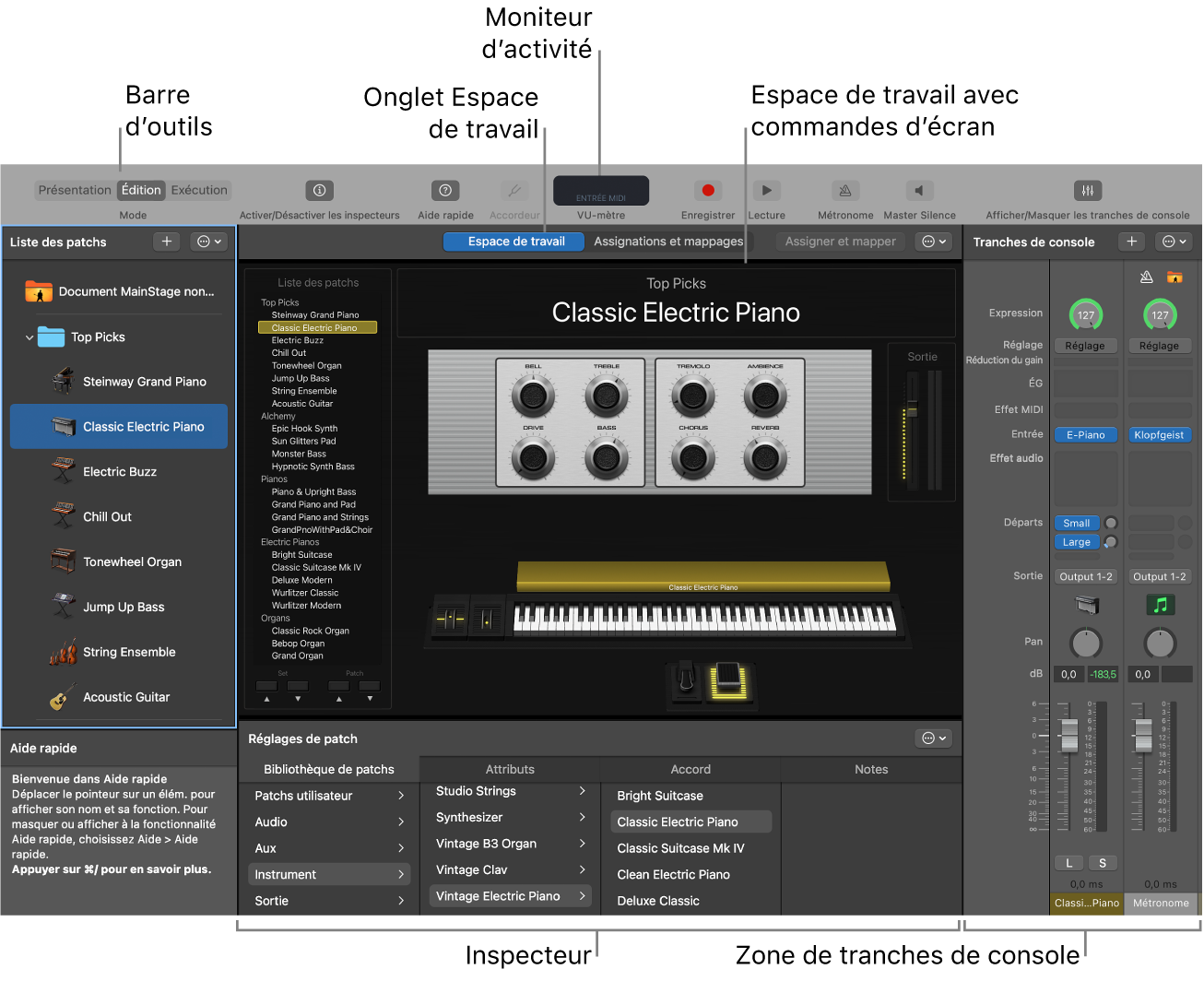Toggle Métronome in the toolbar
This screenshot has height=981, width=1204.
coord(845,190)
